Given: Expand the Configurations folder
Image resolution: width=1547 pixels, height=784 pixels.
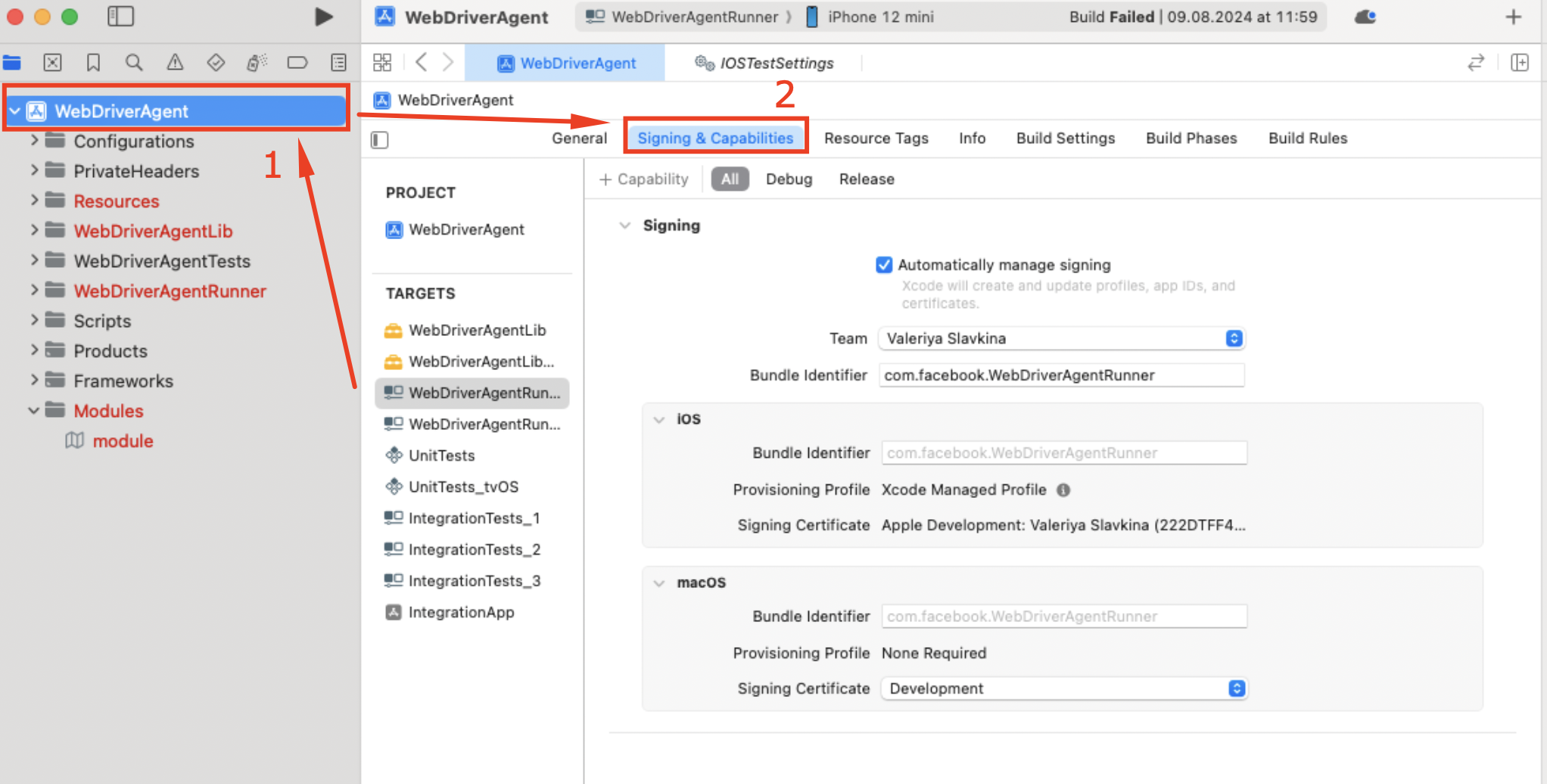Looking at the screenshot, I should pos(34,141).
